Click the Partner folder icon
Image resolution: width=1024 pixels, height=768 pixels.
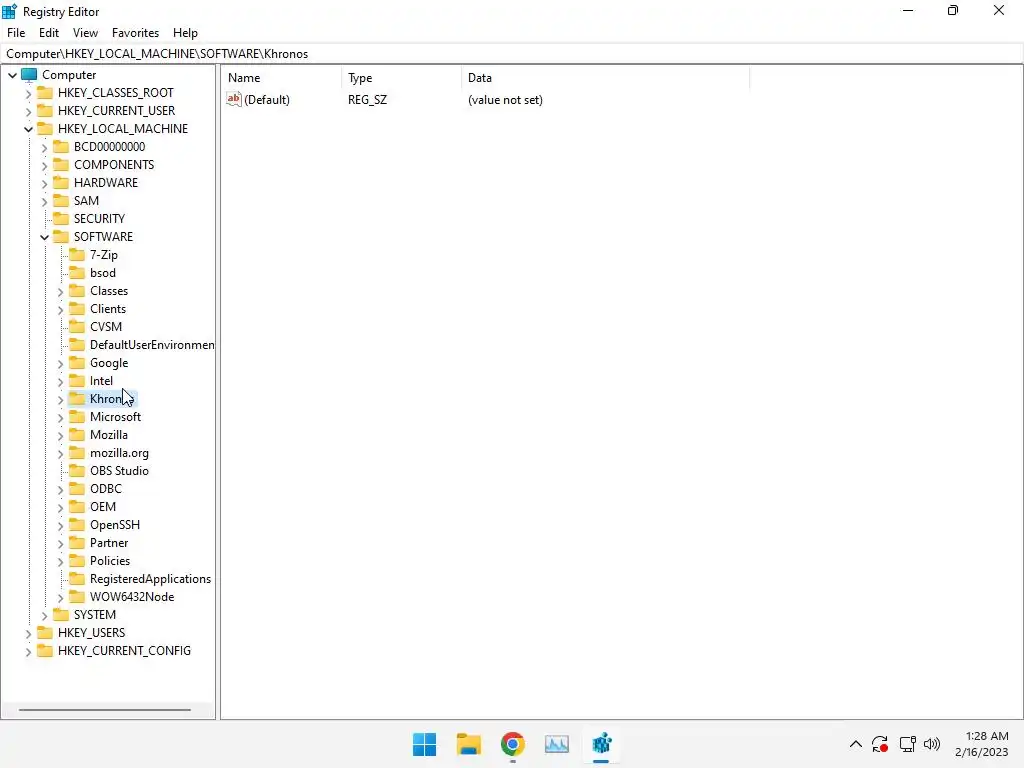click(77, 542)
